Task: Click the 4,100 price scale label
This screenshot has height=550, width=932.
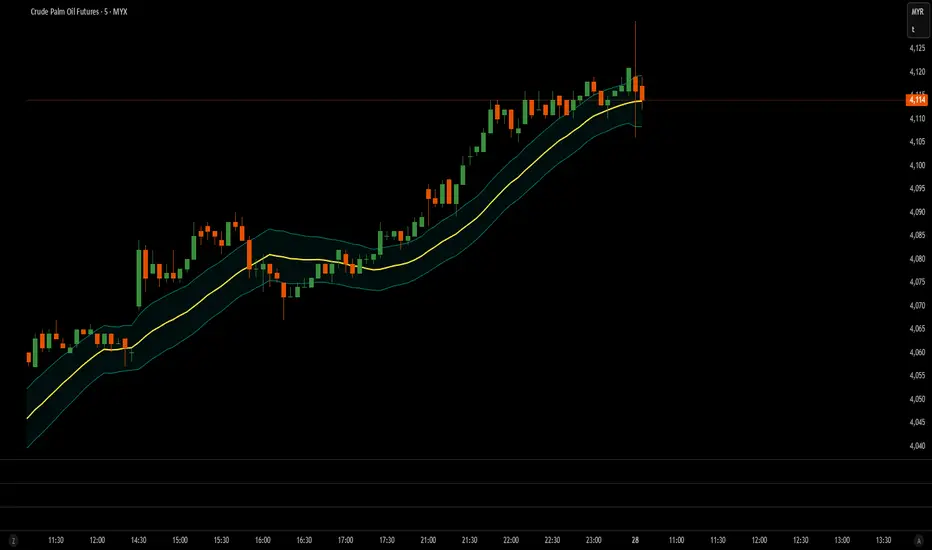Action: pos(917,165)
